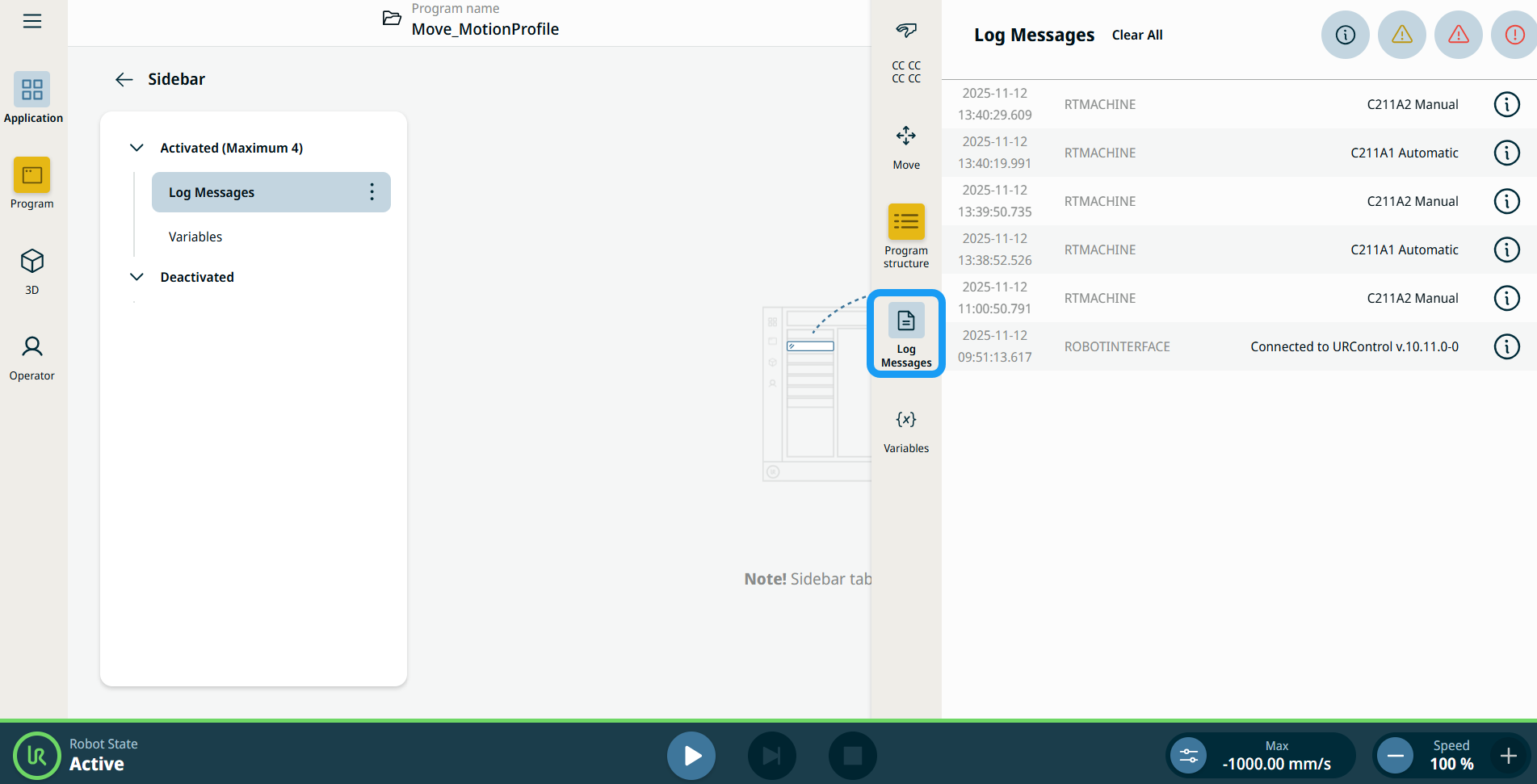1537x784 pixels.
Task: Open the 3D view icon
Action: tap(32, 270)
